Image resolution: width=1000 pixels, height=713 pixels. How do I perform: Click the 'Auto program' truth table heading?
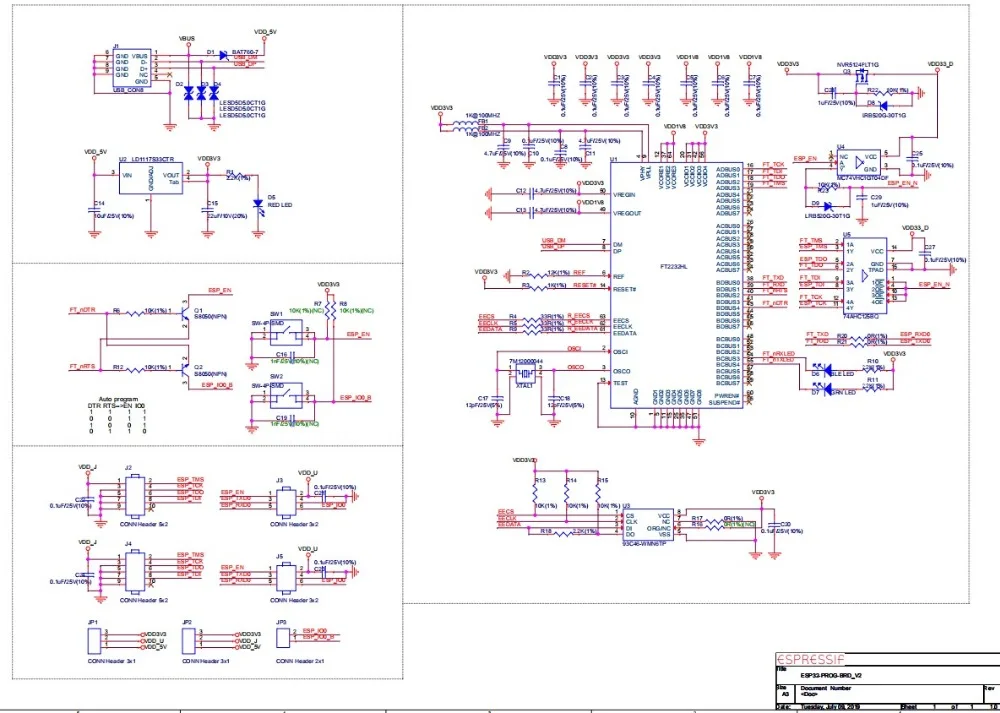118,399
